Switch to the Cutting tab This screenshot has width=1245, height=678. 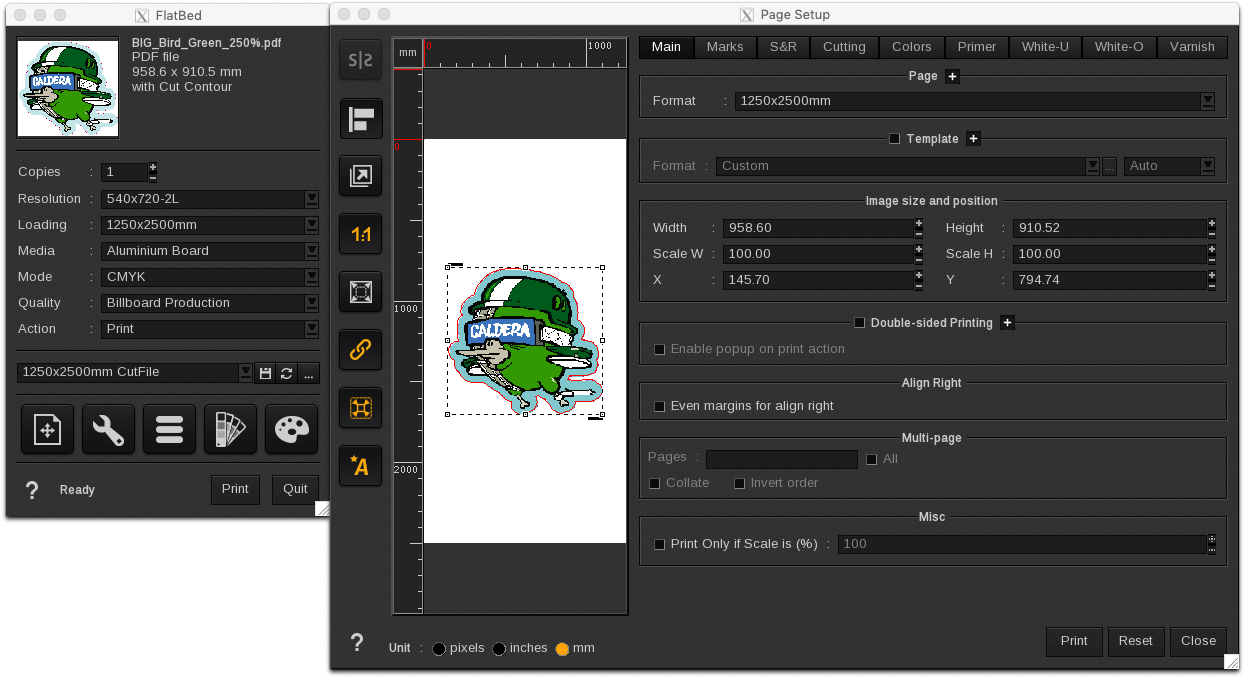point(843,47)
